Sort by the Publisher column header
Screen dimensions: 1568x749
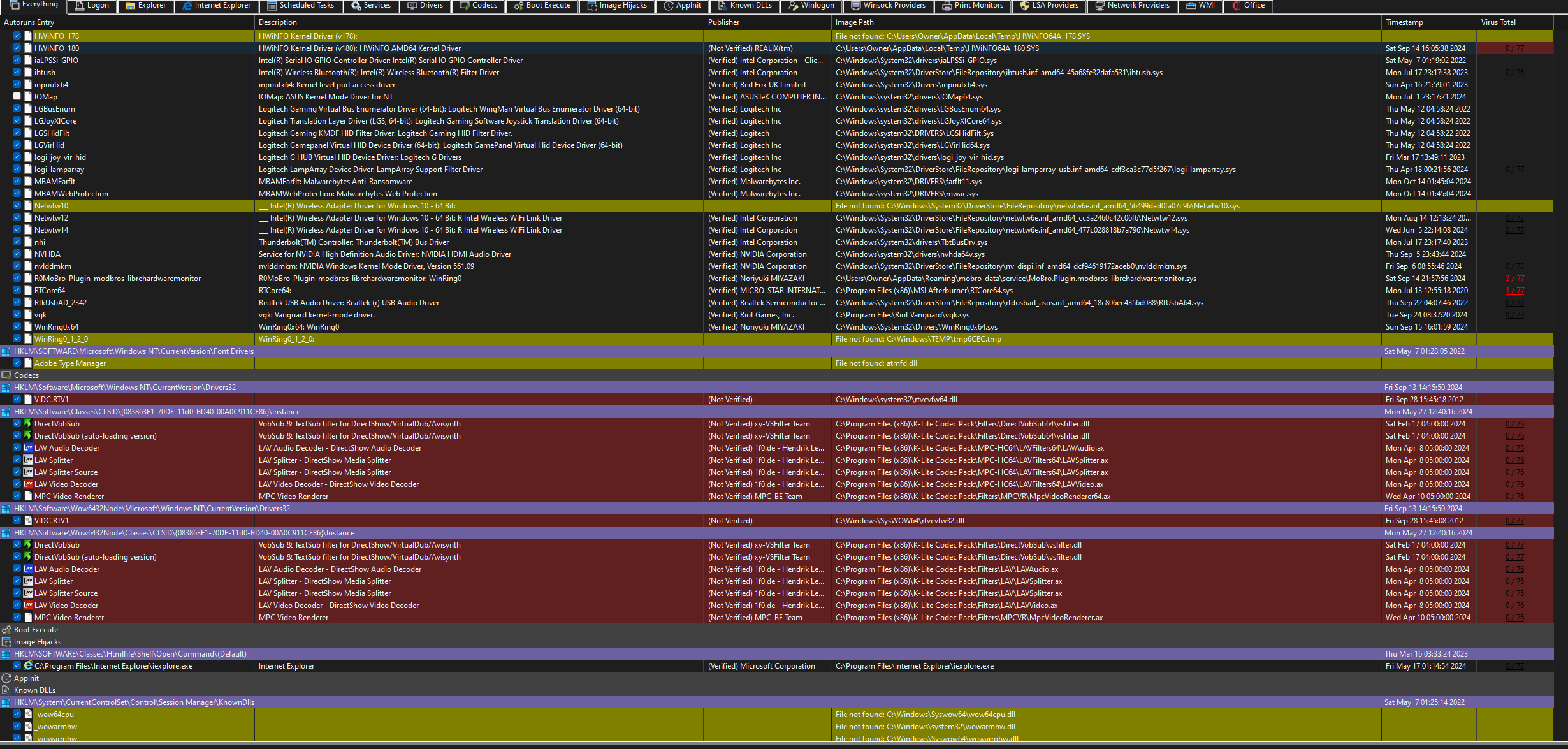723,22
